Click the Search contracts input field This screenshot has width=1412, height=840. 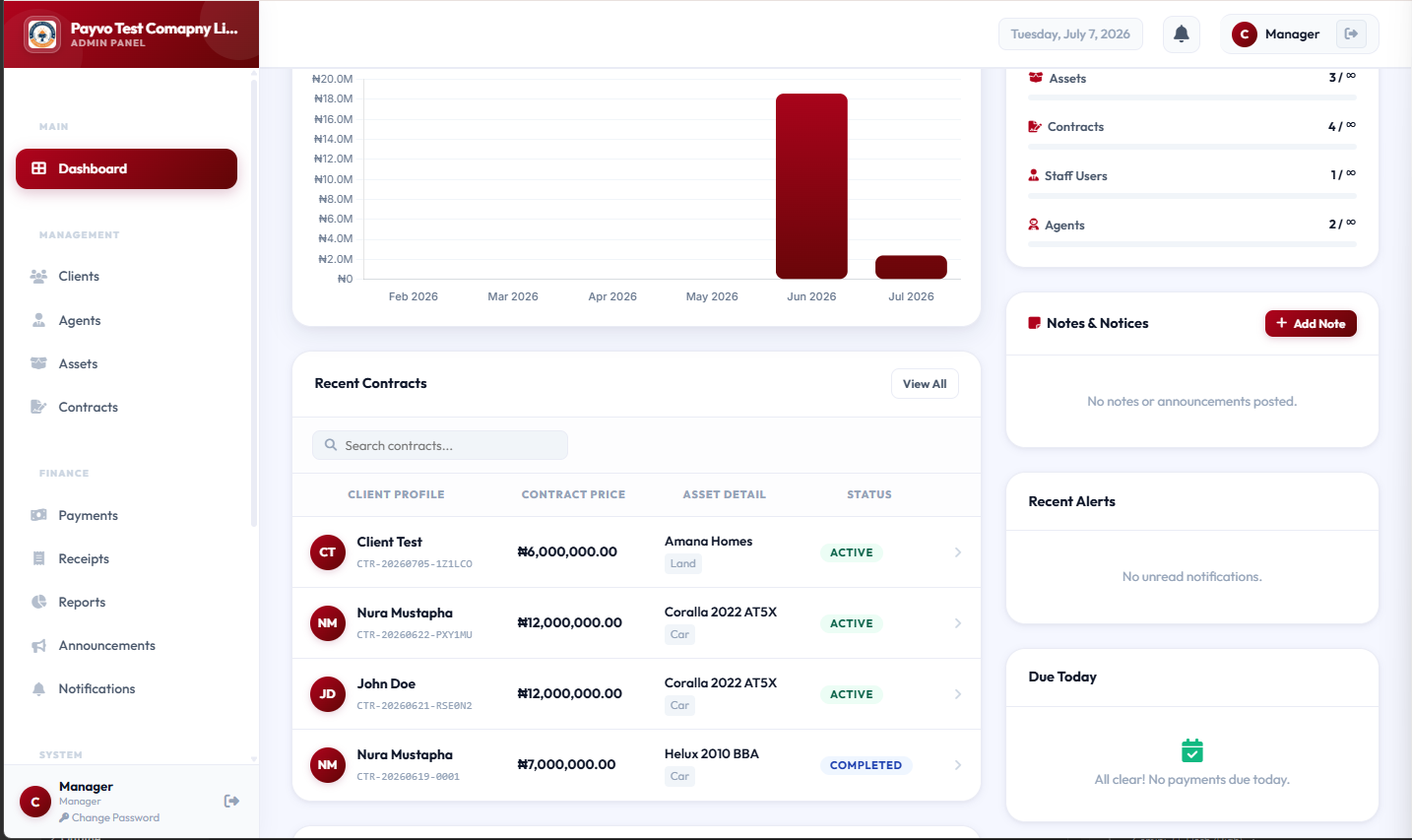click(x=440, y=445)
